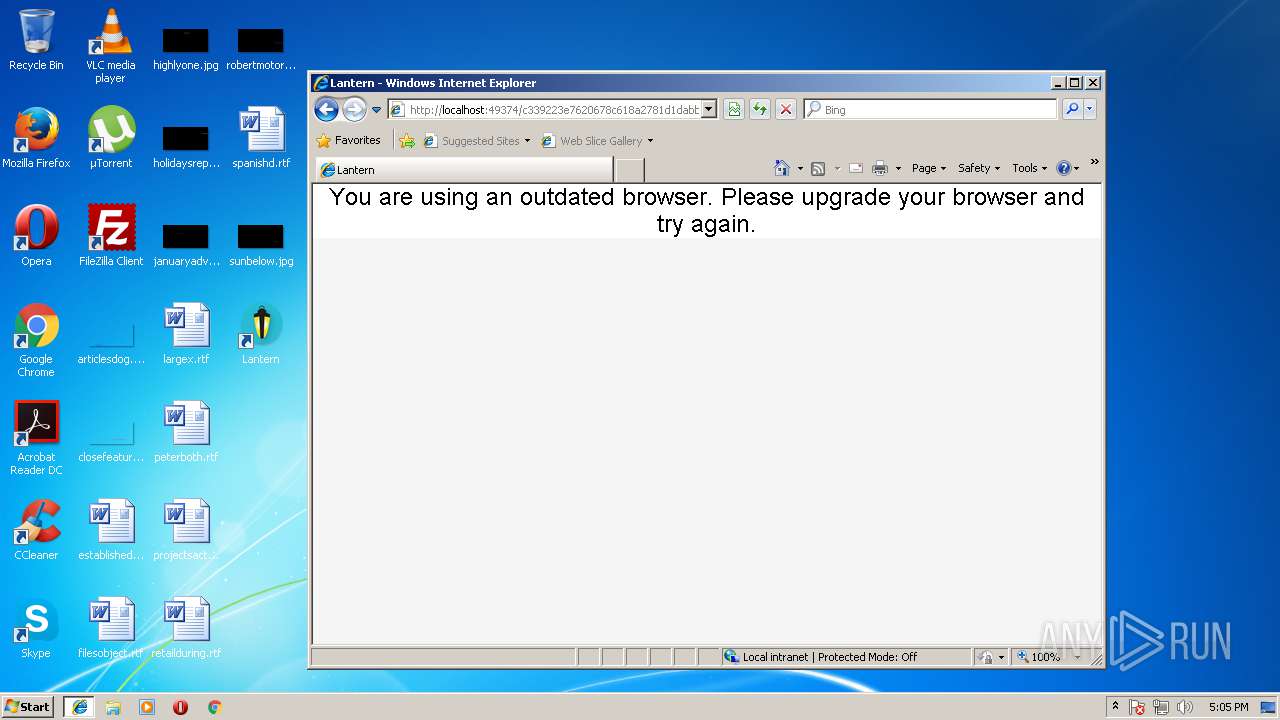Viewport: 1280px width, 720px height.
Task: Select the peterboth.rtf document
Action: pos(186,432)
